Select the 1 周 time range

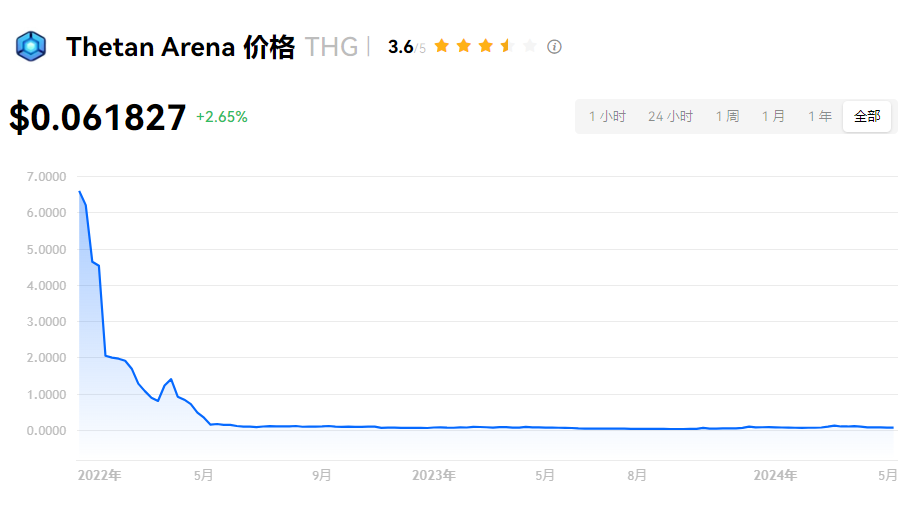point(727,117)
